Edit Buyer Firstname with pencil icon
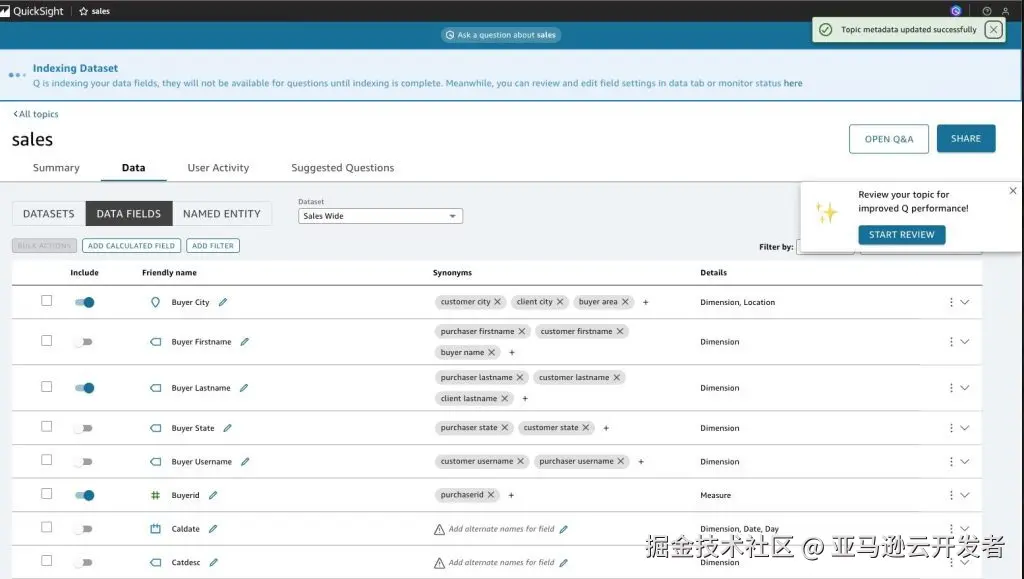Image resolution: width=1024 pixels, height=579 pixels. pyautogui.click(x=244, y=342)
